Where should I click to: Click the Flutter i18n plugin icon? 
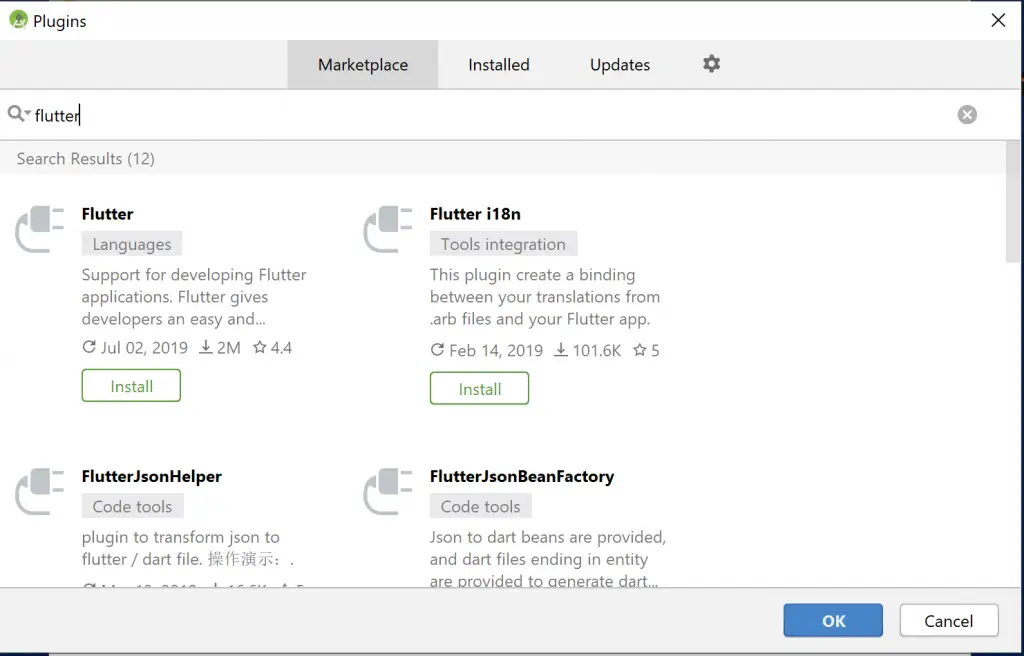click(x=388, y=230)
